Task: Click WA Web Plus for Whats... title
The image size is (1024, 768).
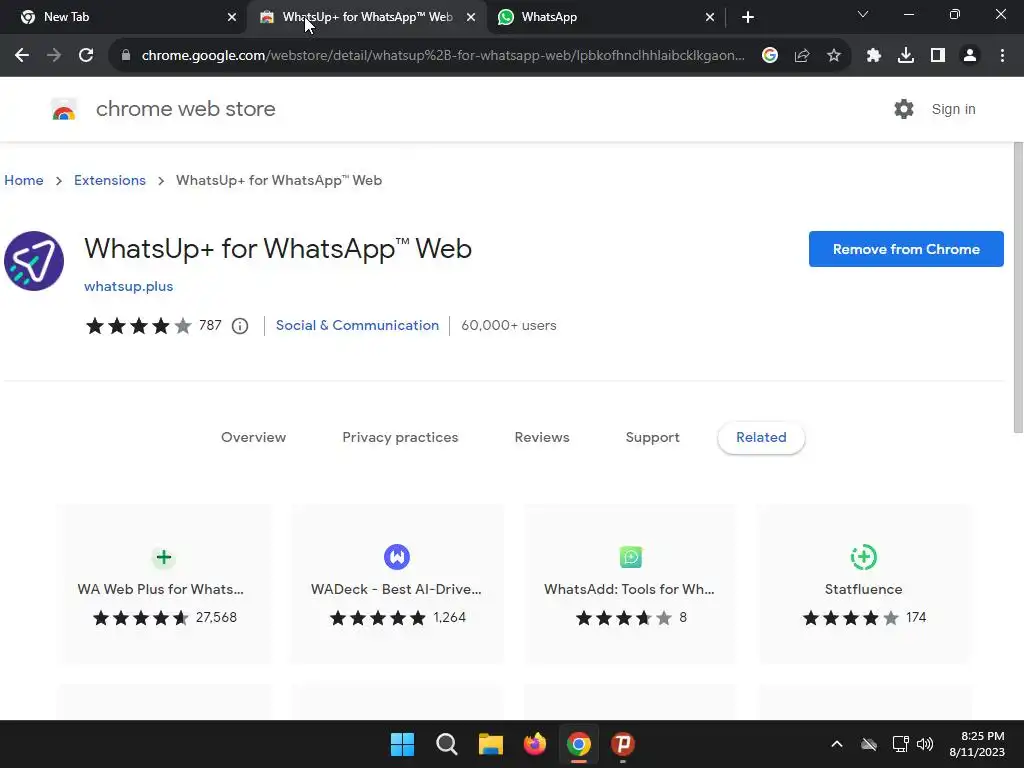Action: tap(161, 589)
